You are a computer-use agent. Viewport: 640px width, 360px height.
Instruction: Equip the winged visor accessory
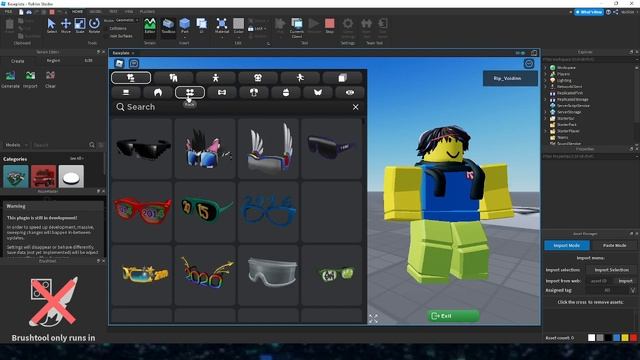[268, 149]
